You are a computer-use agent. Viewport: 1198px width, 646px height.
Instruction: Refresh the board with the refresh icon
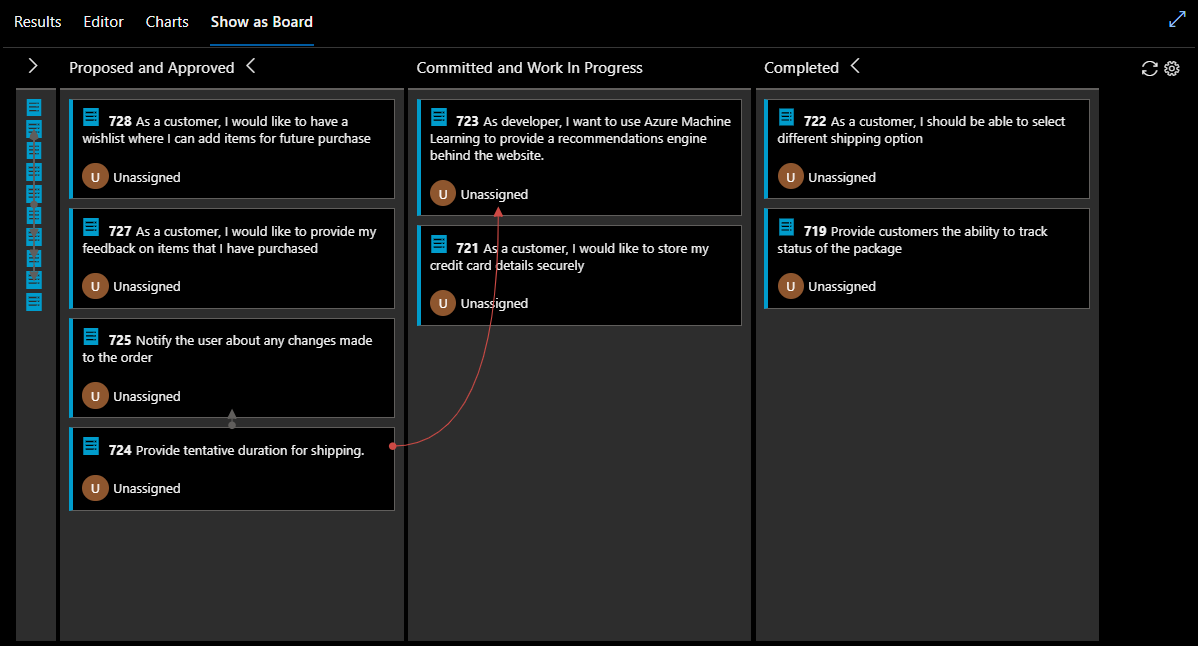[x=1148, y=68]
